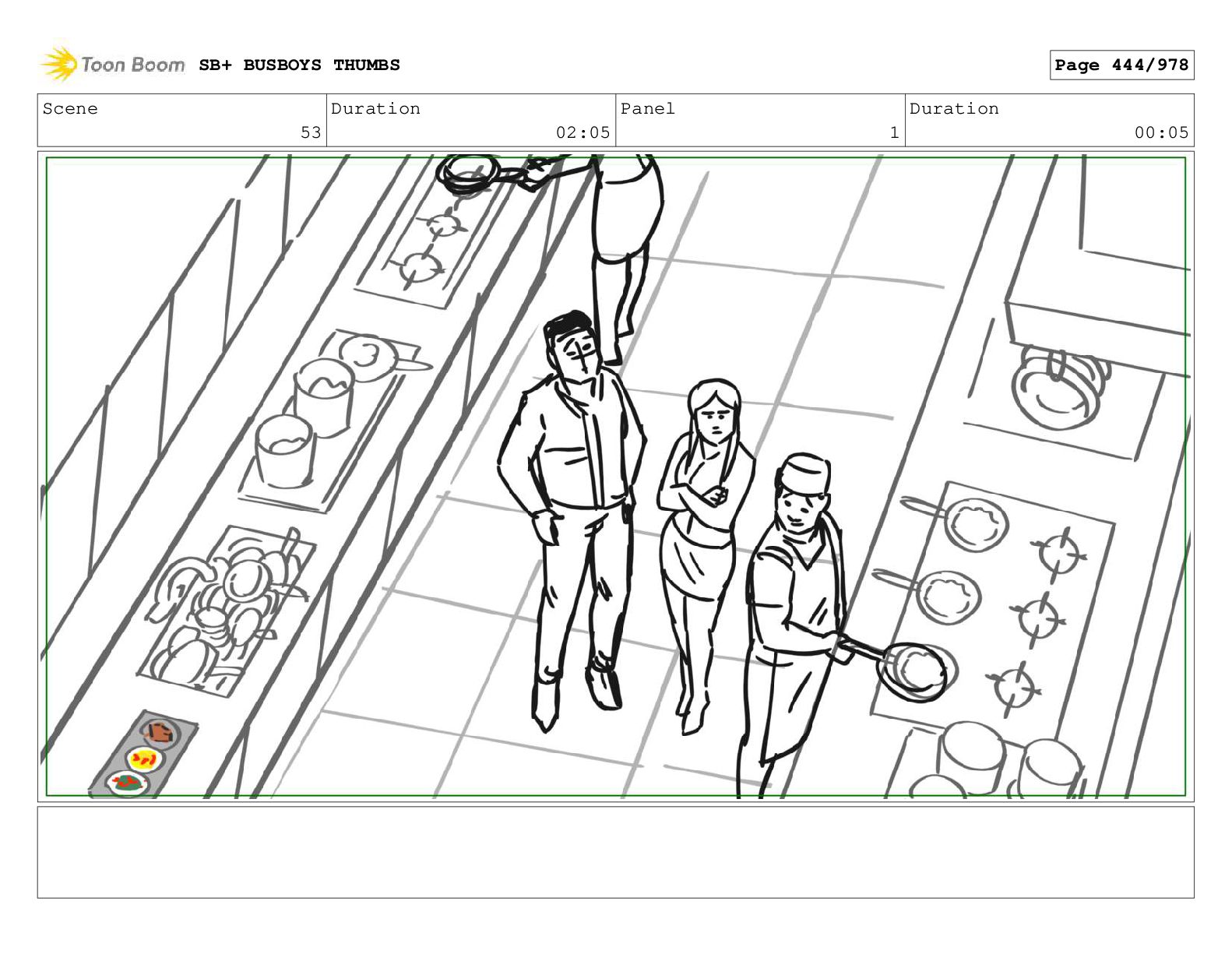Select the 'SB+ BUSBOYS THUMBS' title text
This screenshot has height=954, width=1232.
299,65
